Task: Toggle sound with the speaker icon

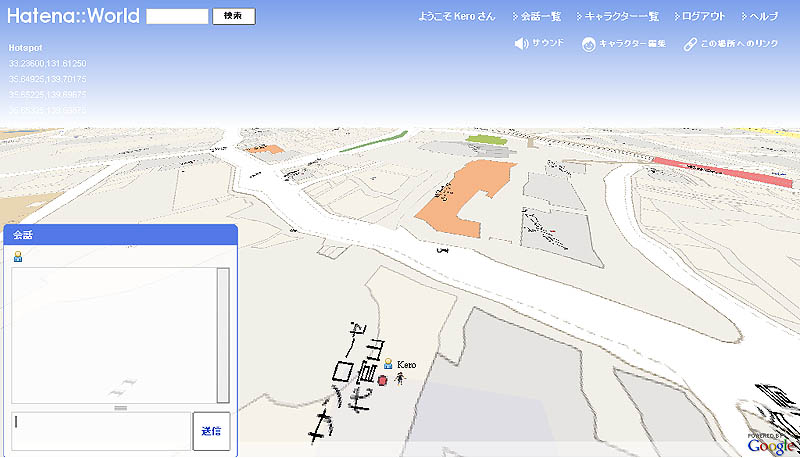Action: point(521,43)
